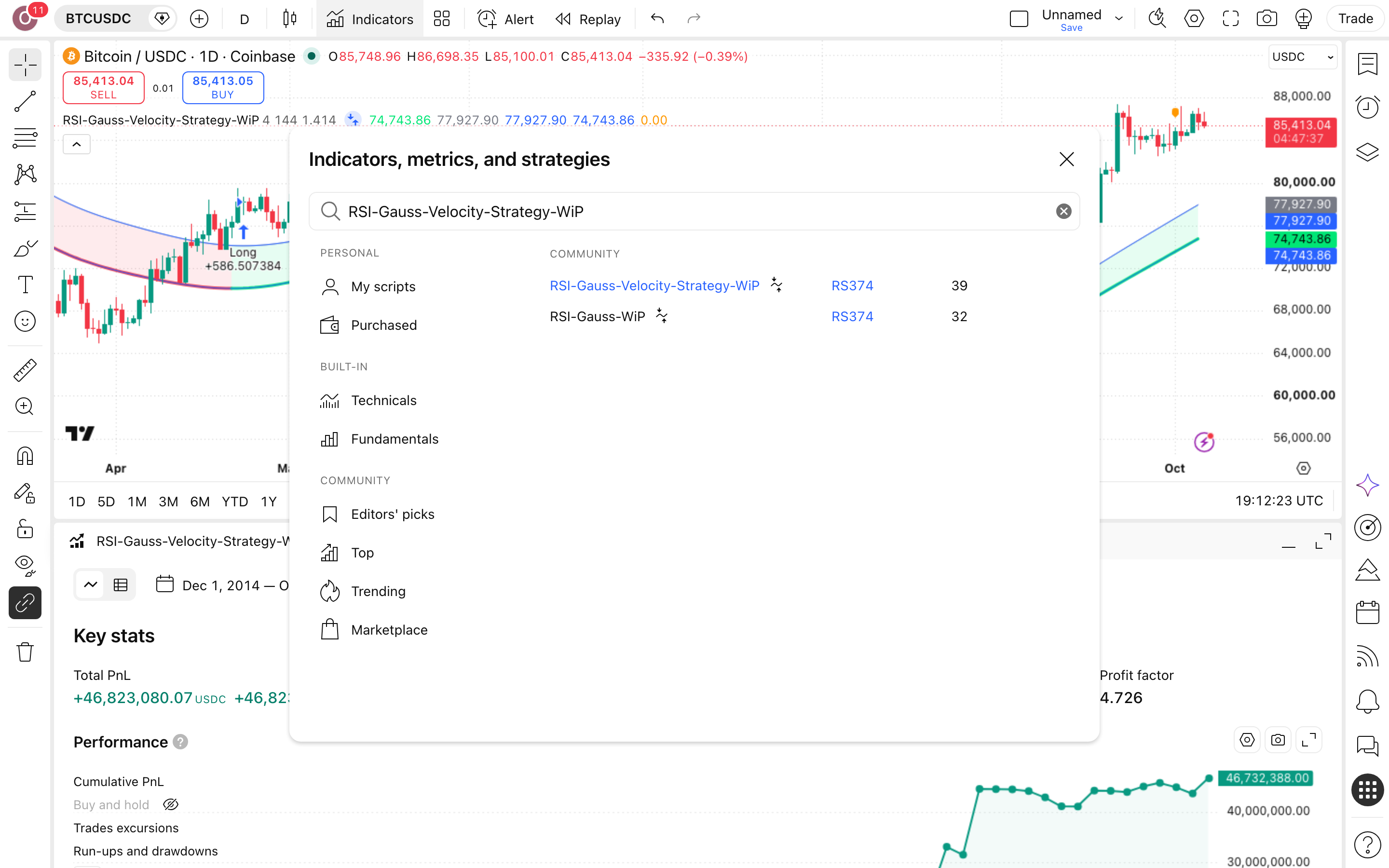Collapse the indicator legend chevron
The image size is (1389, 868).
click(76, 144)
